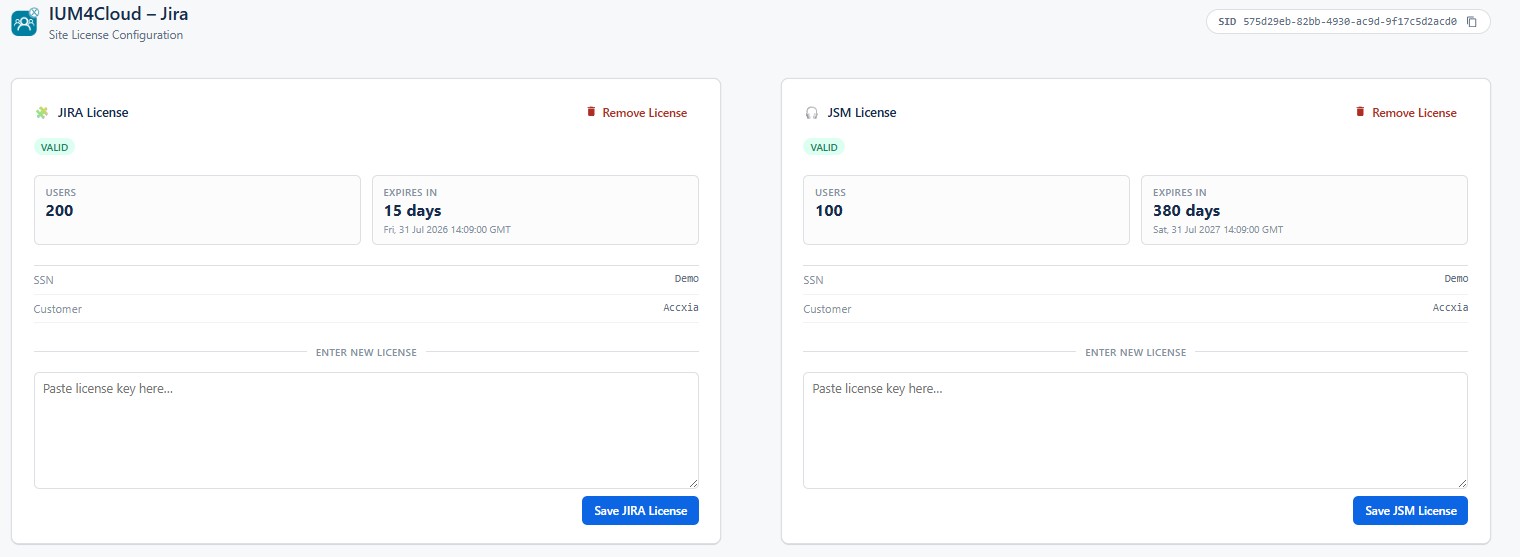The image size is (1520, 557).
Task: Click 'ENTER NEW LICENSE' label in JSM card
Action: (1136, 353)
